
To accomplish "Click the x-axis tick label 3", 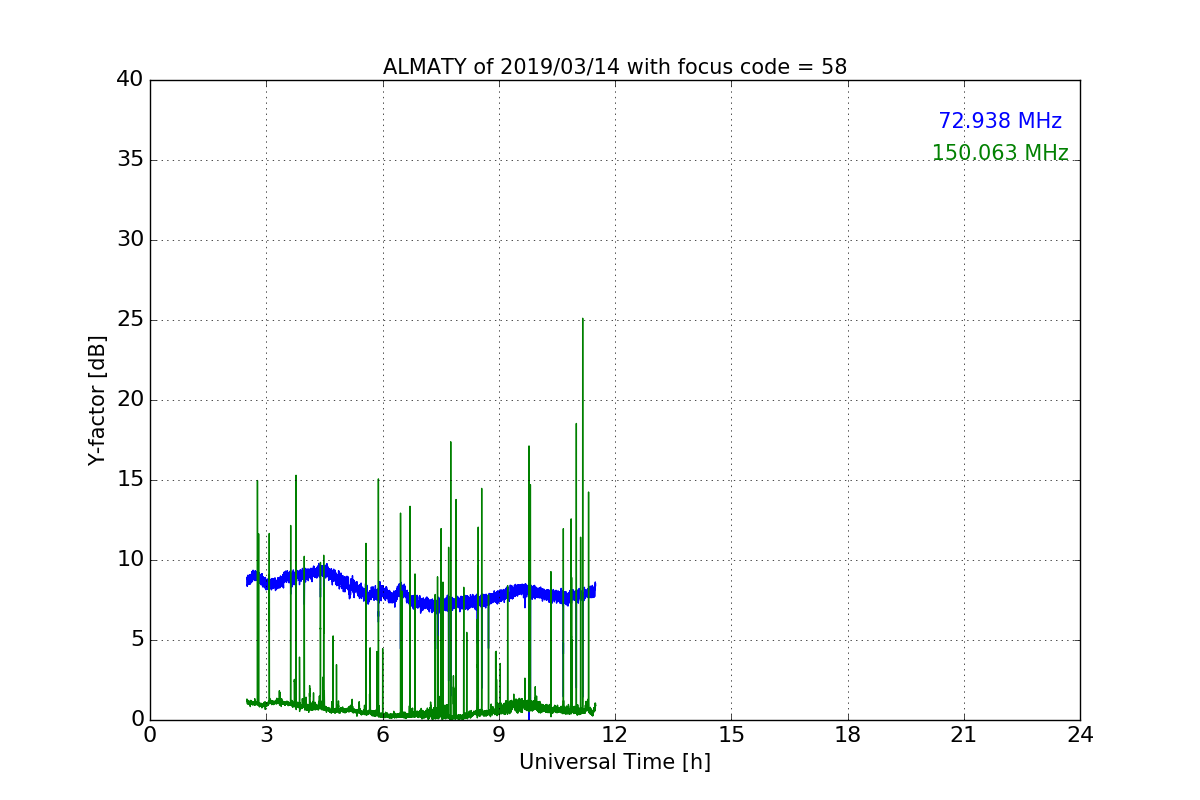I will tap(266, 735).
